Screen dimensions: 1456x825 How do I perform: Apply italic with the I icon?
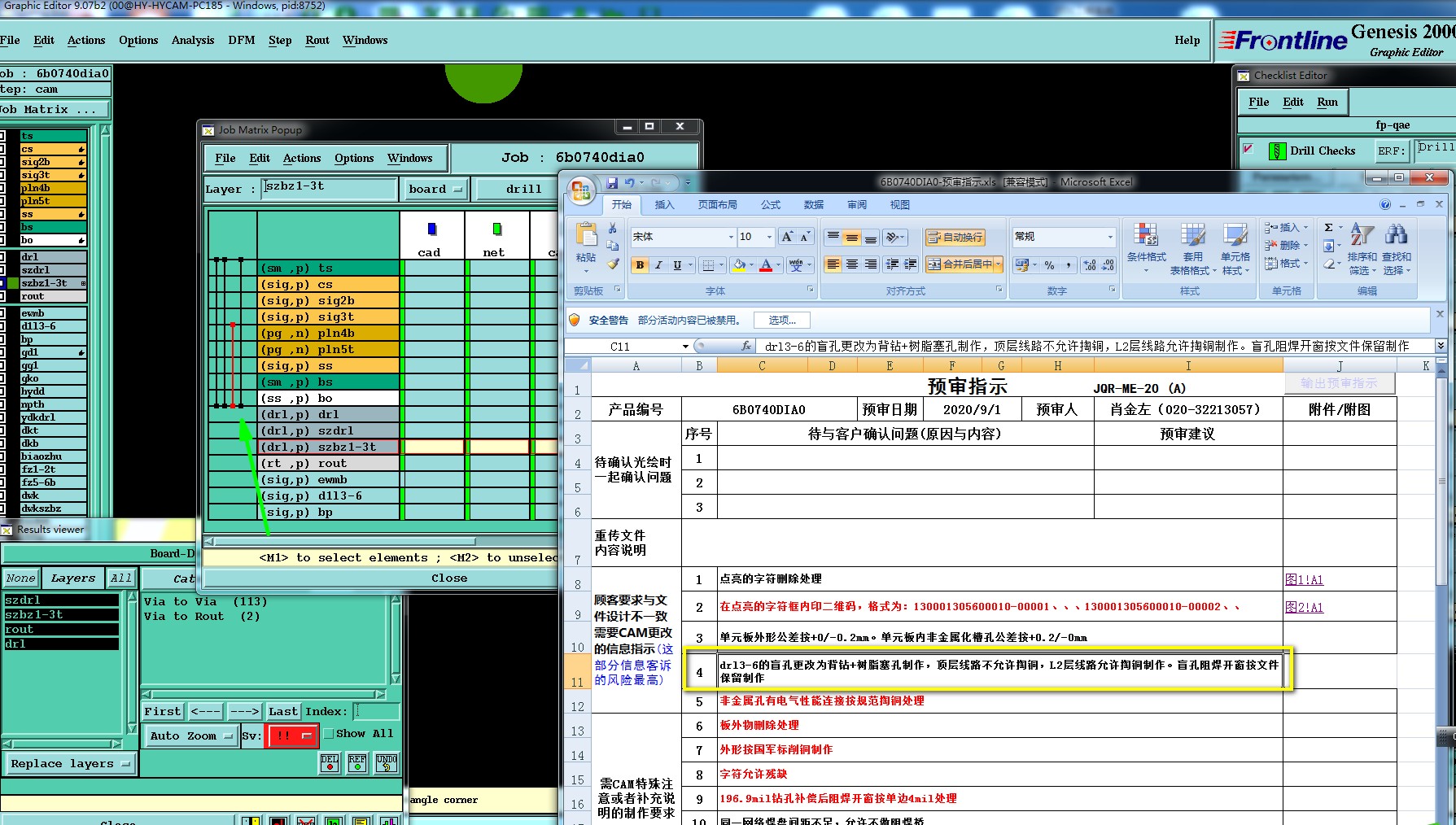tap(658, 264)
